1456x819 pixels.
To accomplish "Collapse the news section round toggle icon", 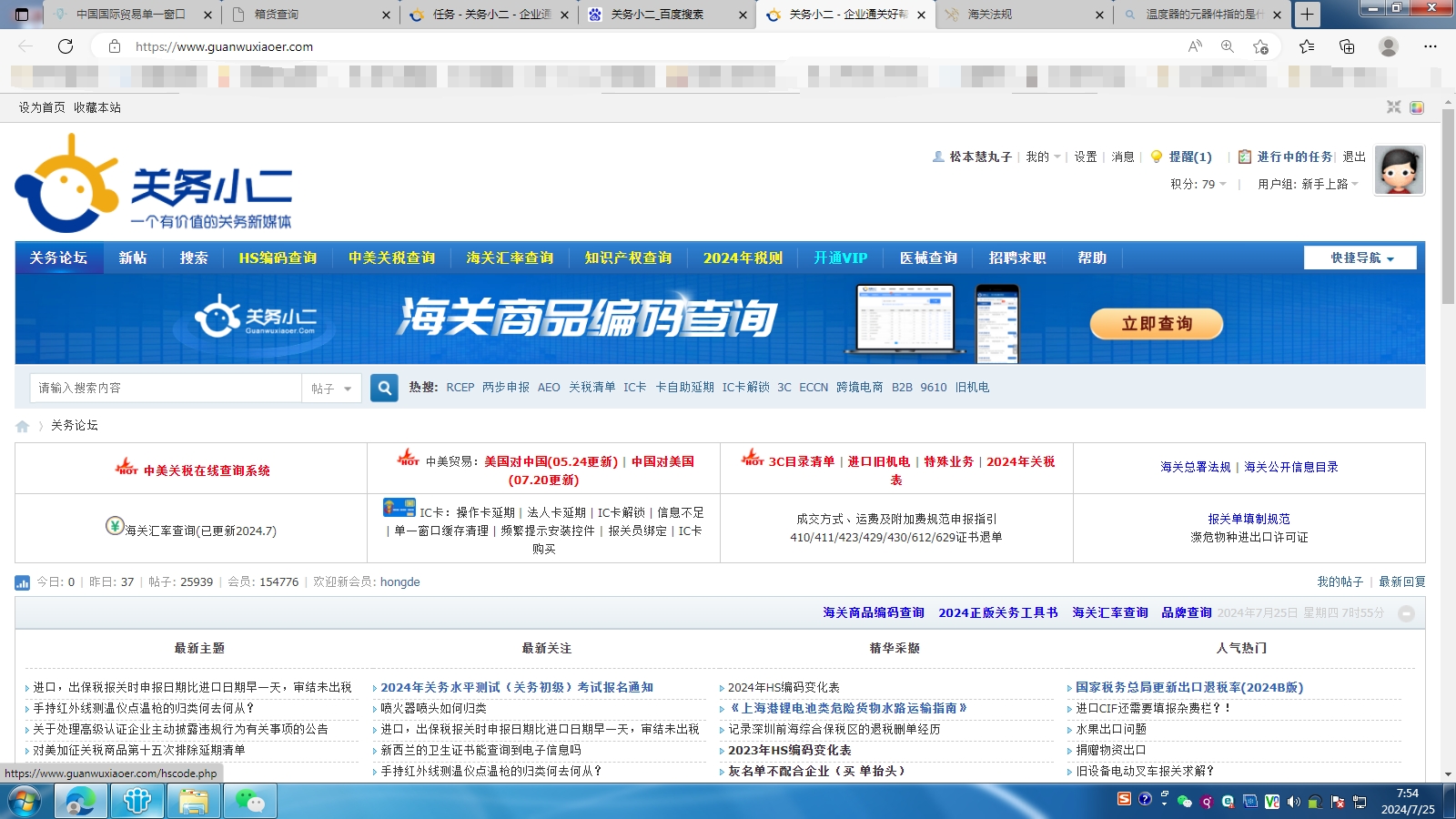I will tap(1406, 613).
